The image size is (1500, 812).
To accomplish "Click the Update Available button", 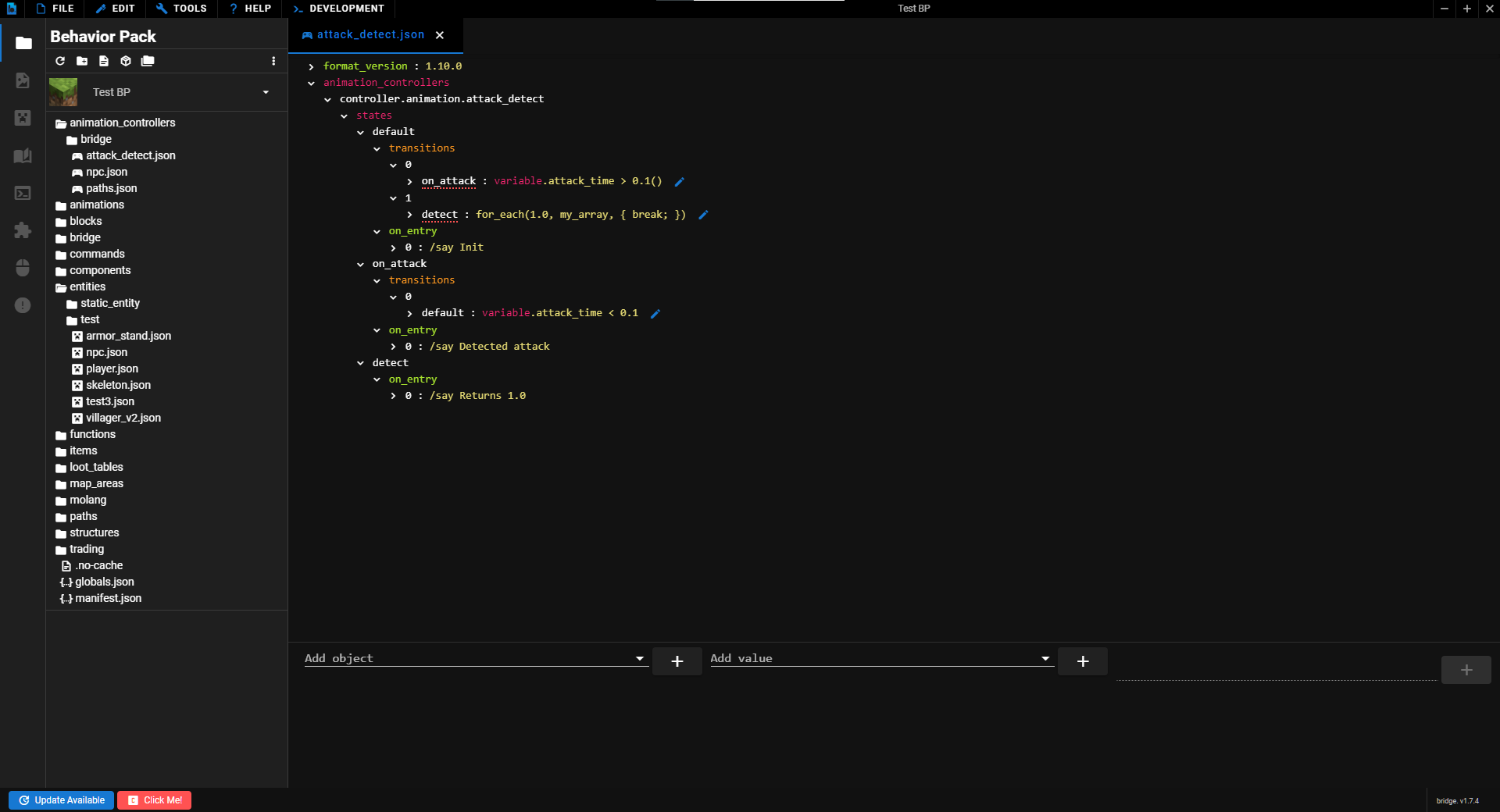I will click(61, 800).
